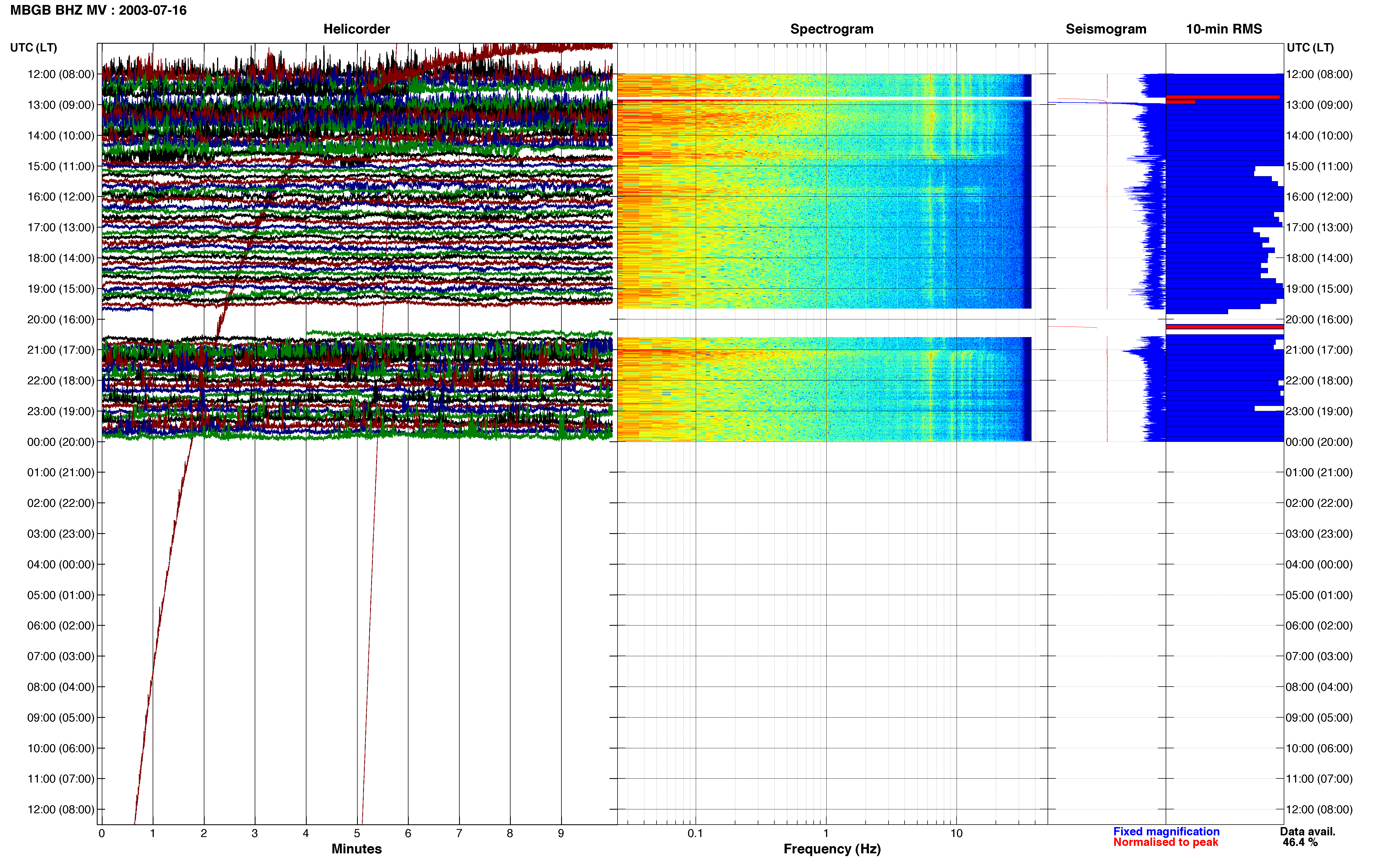The image size is (1388, 868).
Task: Click the left '00:00 (20:00)' time label
Action: 61,442
